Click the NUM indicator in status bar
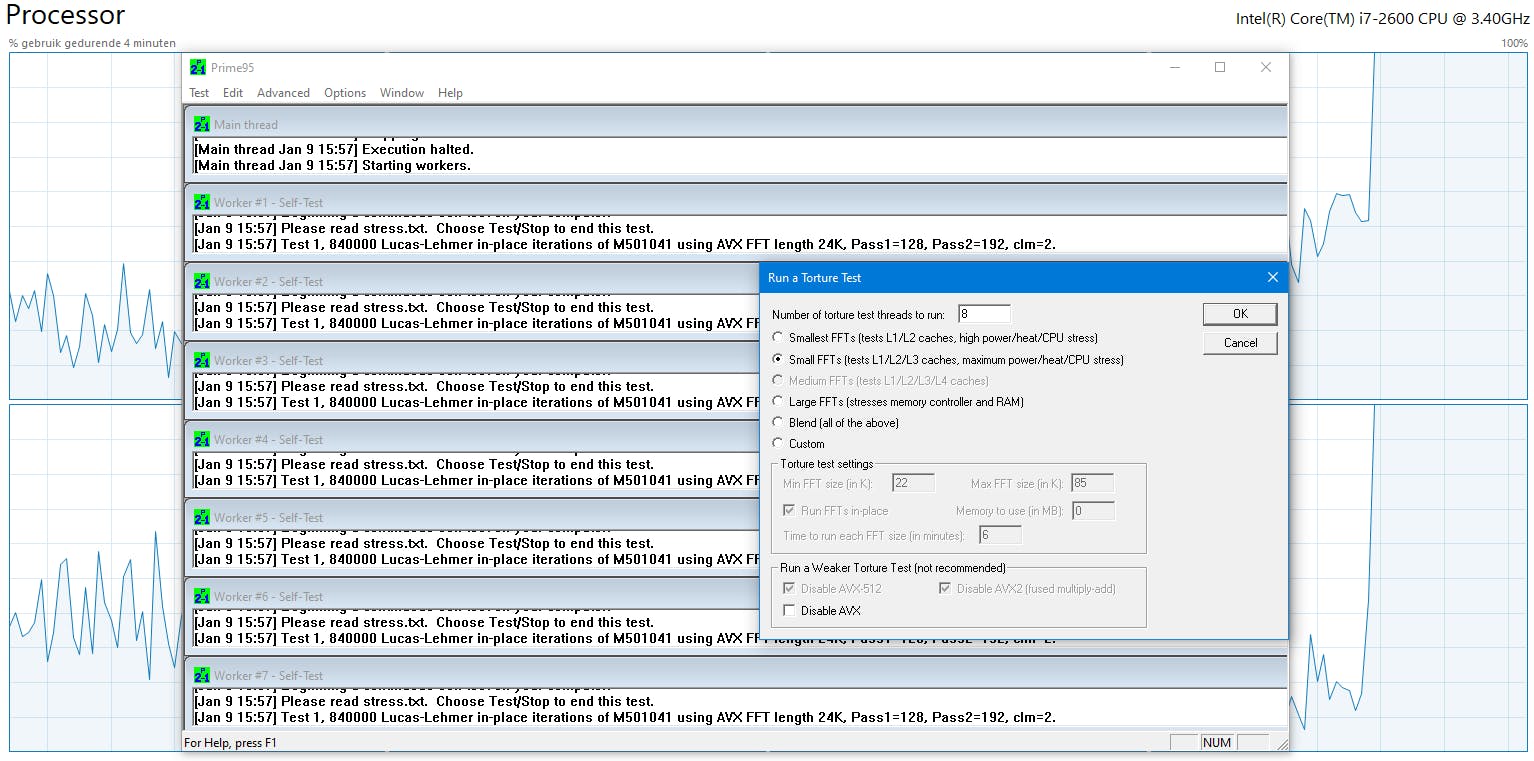Viewport: 1534px width, 761px height. [x=1217, y=743]
